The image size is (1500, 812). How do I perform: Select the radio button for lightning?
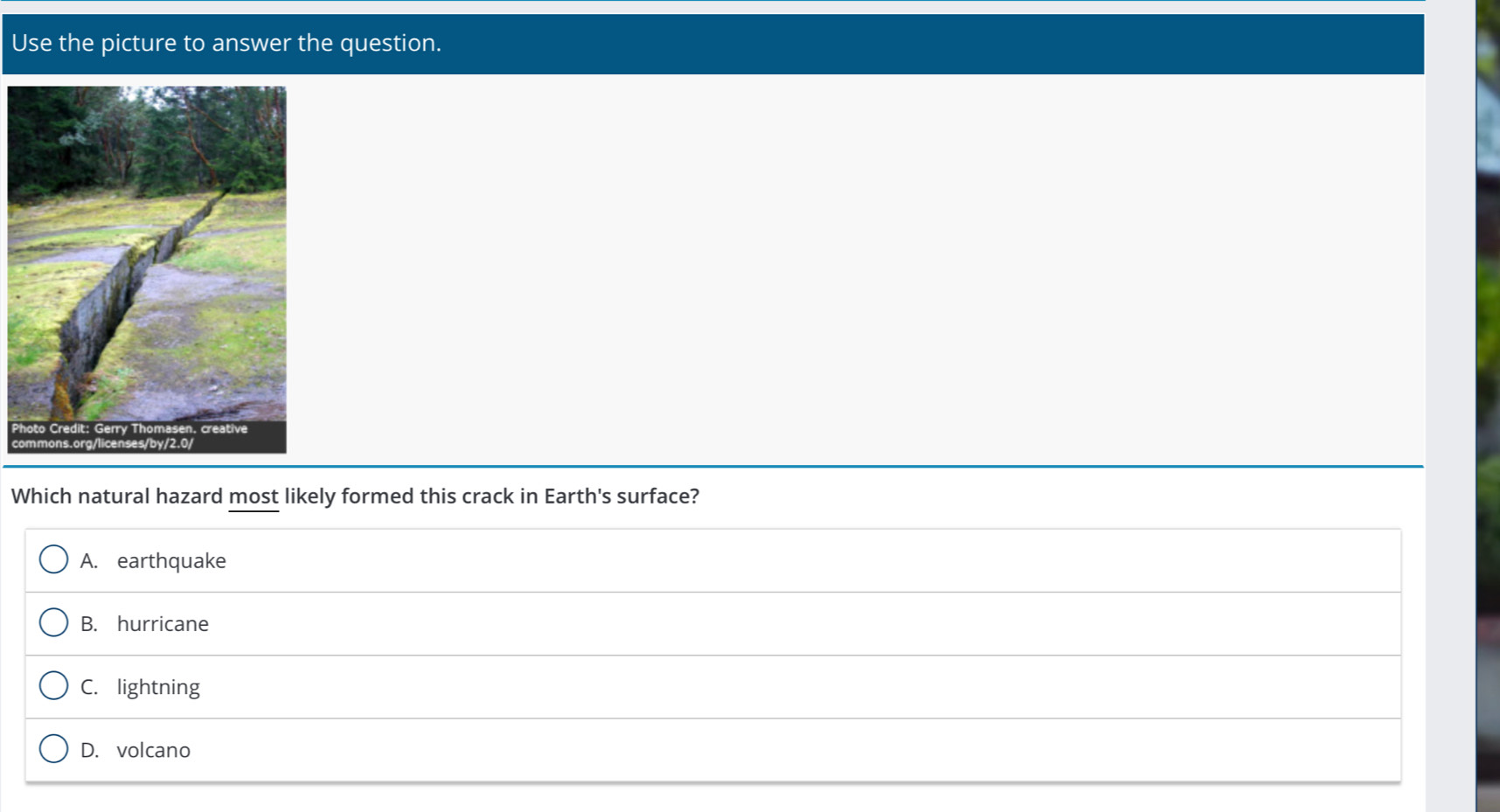click(53, 686)
